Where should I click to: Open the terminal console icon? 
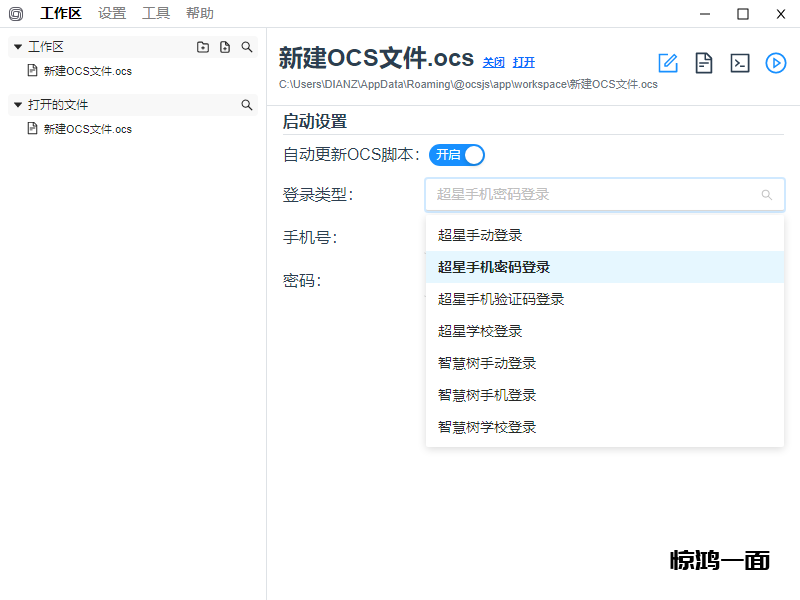[x=740, y=63]
